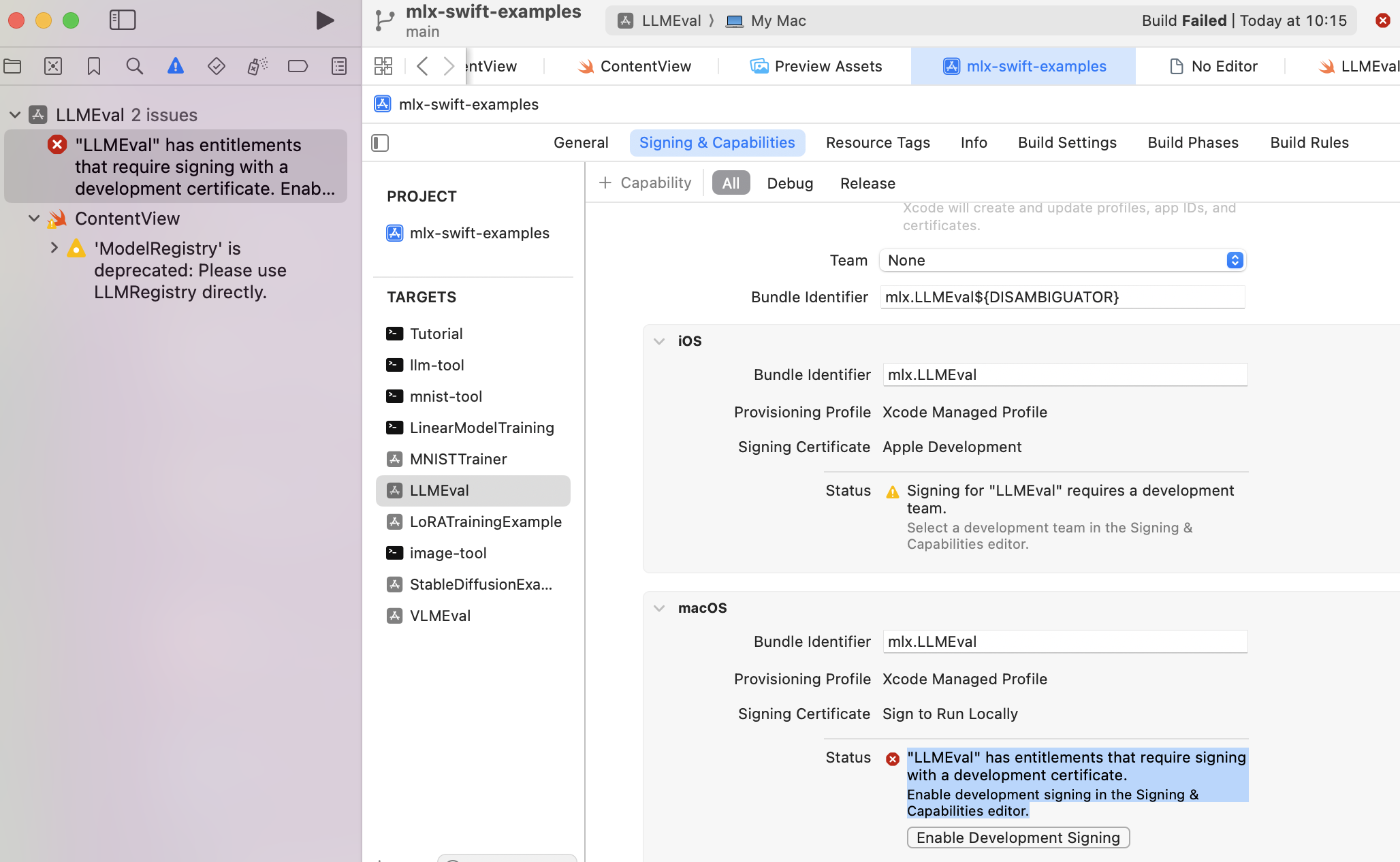
Task: Open the Build Phases tab
Action: click(x=1193, y=143)
